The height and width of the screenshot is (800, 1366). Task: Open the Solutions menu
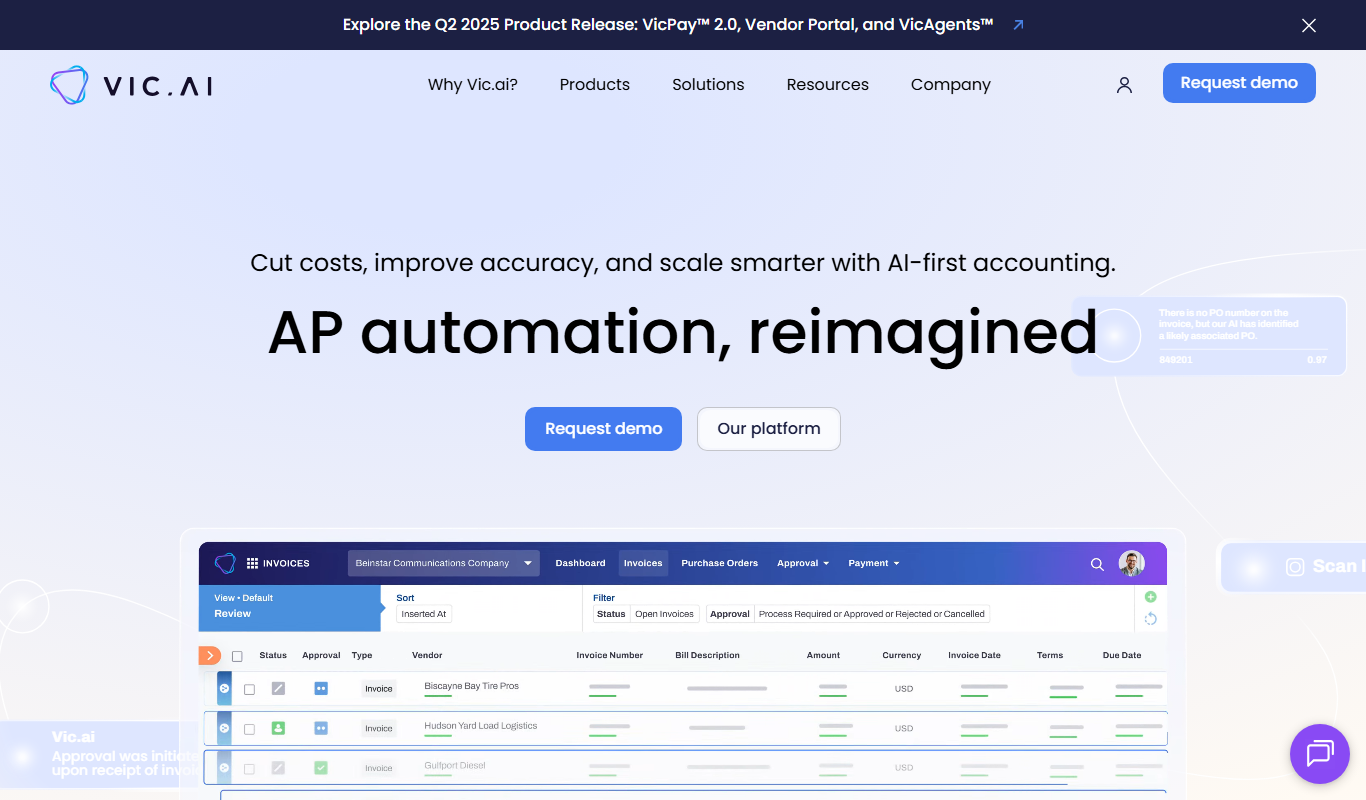[708, 85]
